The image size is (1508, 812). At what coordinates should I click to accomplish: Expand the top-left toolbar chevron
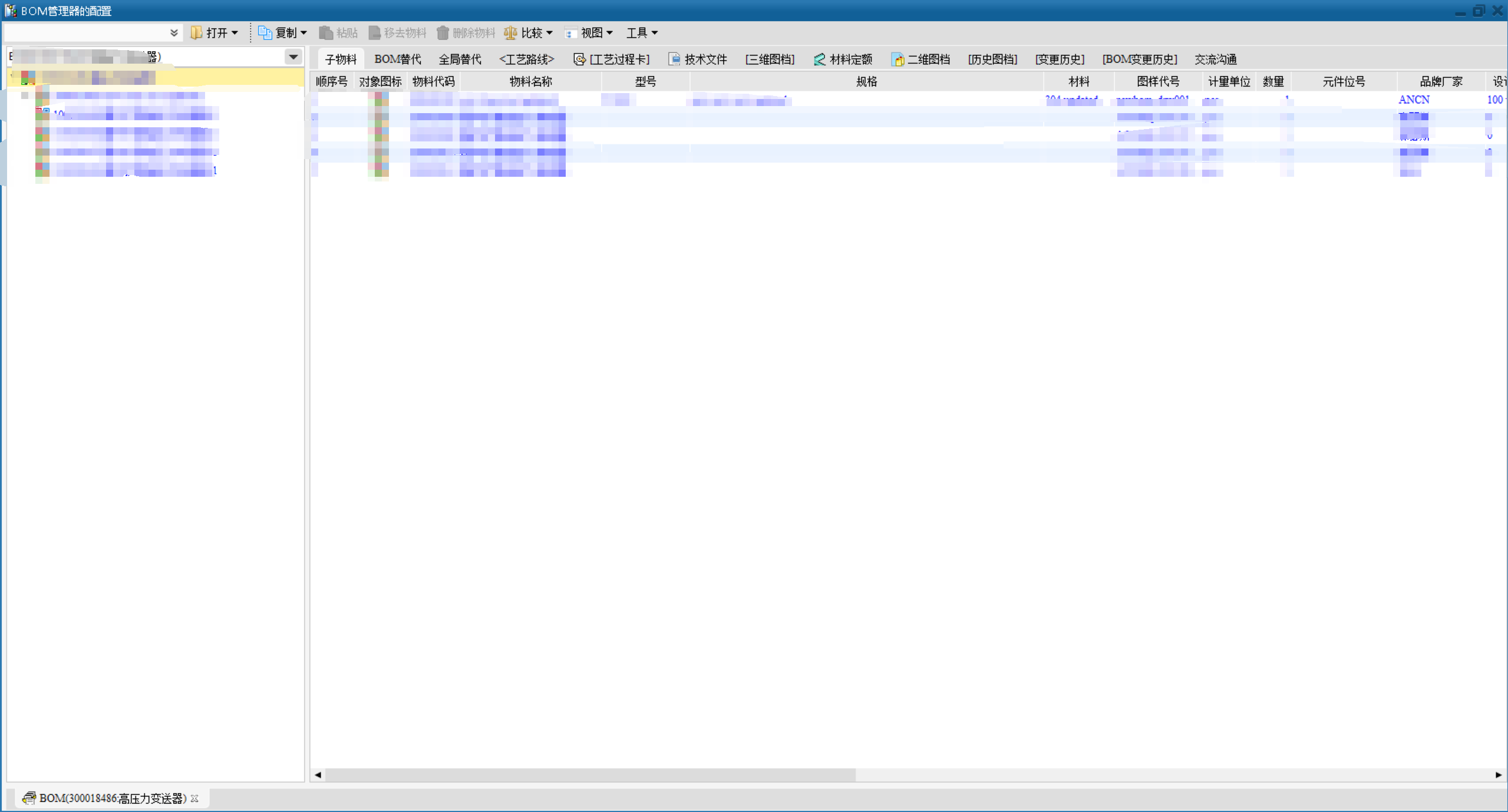(174, 33)
